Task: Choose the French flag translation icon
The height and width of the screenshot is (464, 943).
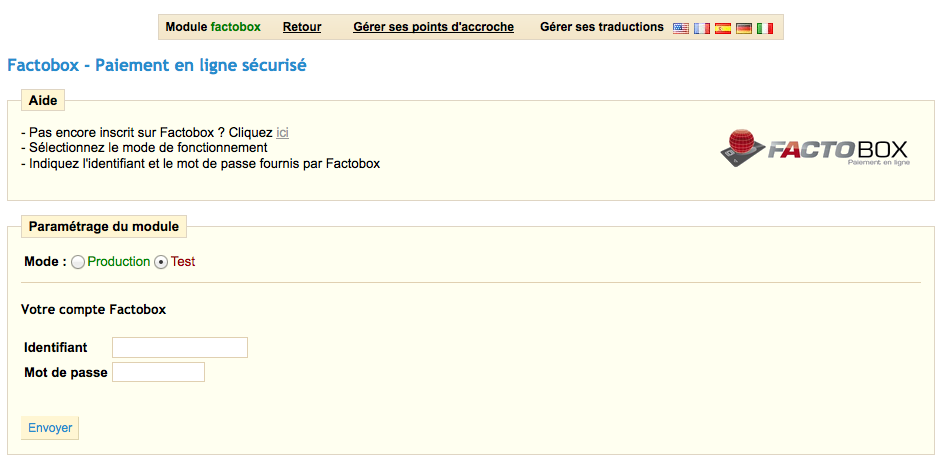Action: coord(702,28)
